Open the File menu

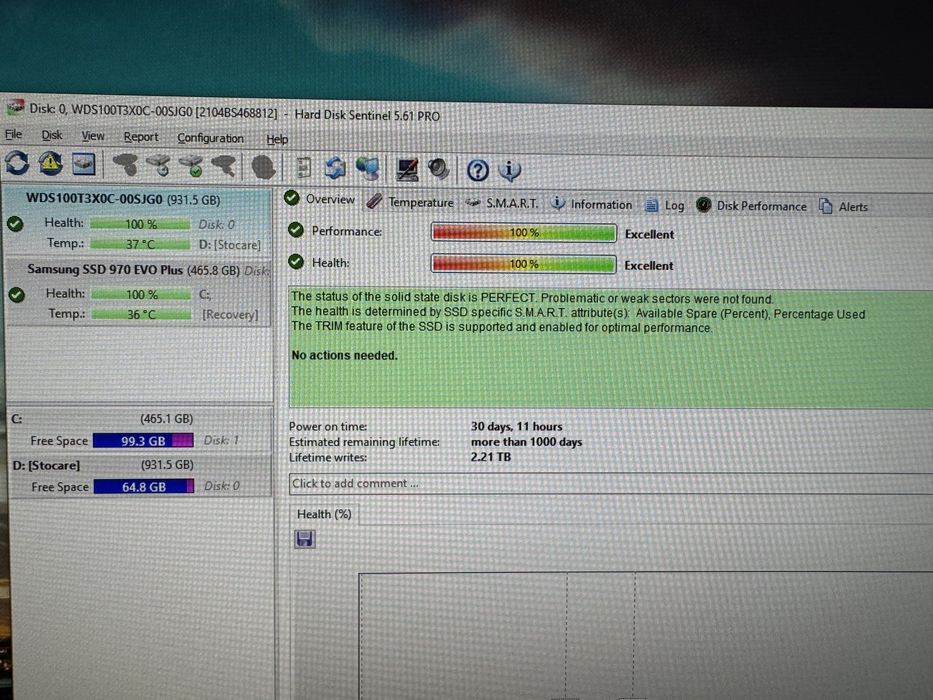click(x=14, y=134)
